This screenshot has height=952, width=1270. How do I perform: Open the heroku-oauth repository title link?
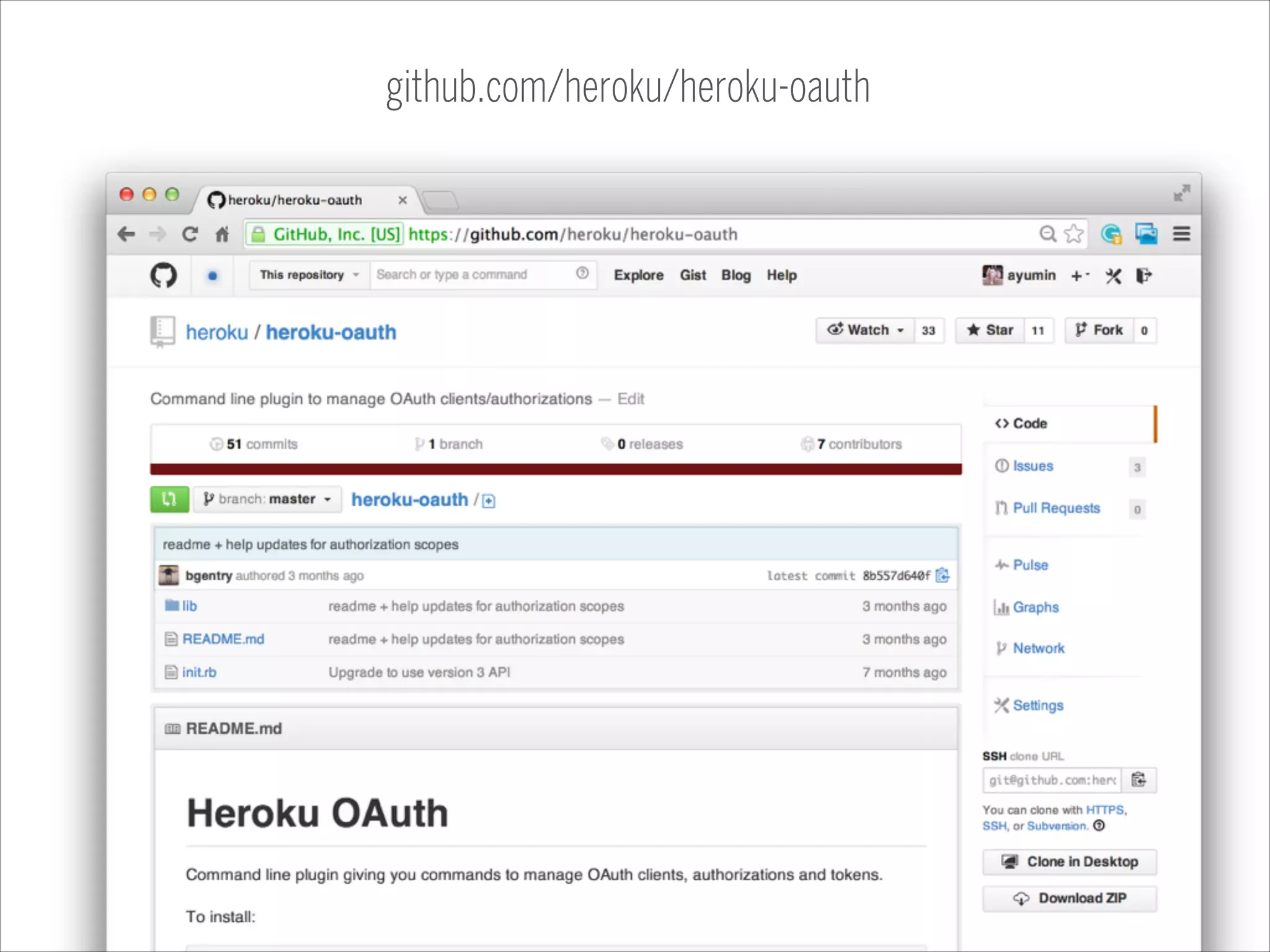[x=331, y=332]
